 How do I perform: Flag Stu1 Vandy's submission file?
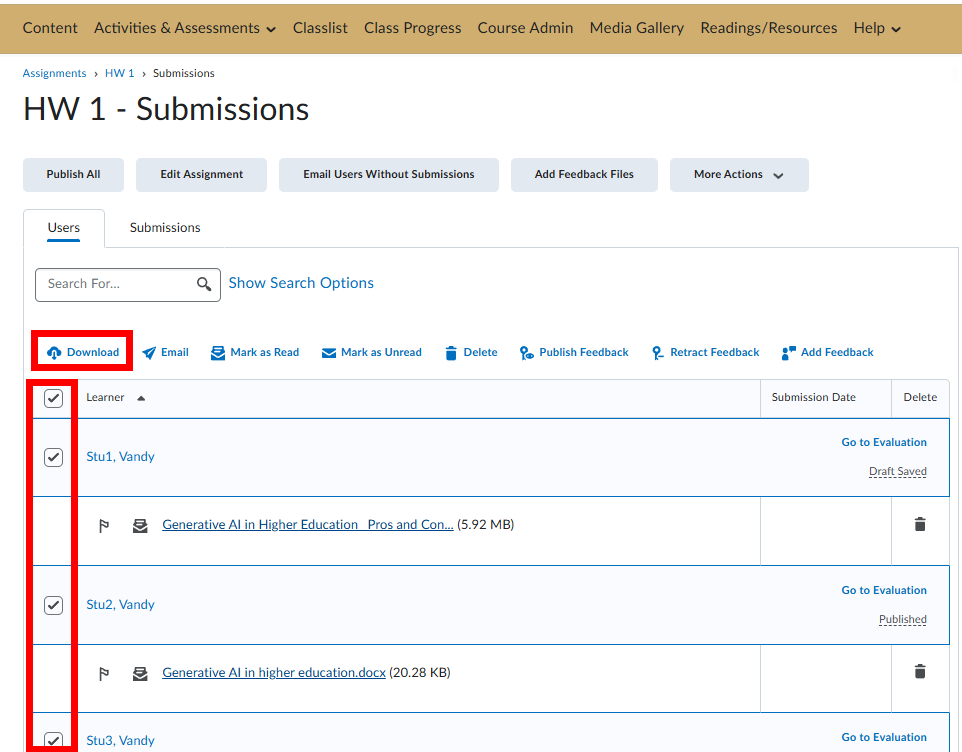104,526
